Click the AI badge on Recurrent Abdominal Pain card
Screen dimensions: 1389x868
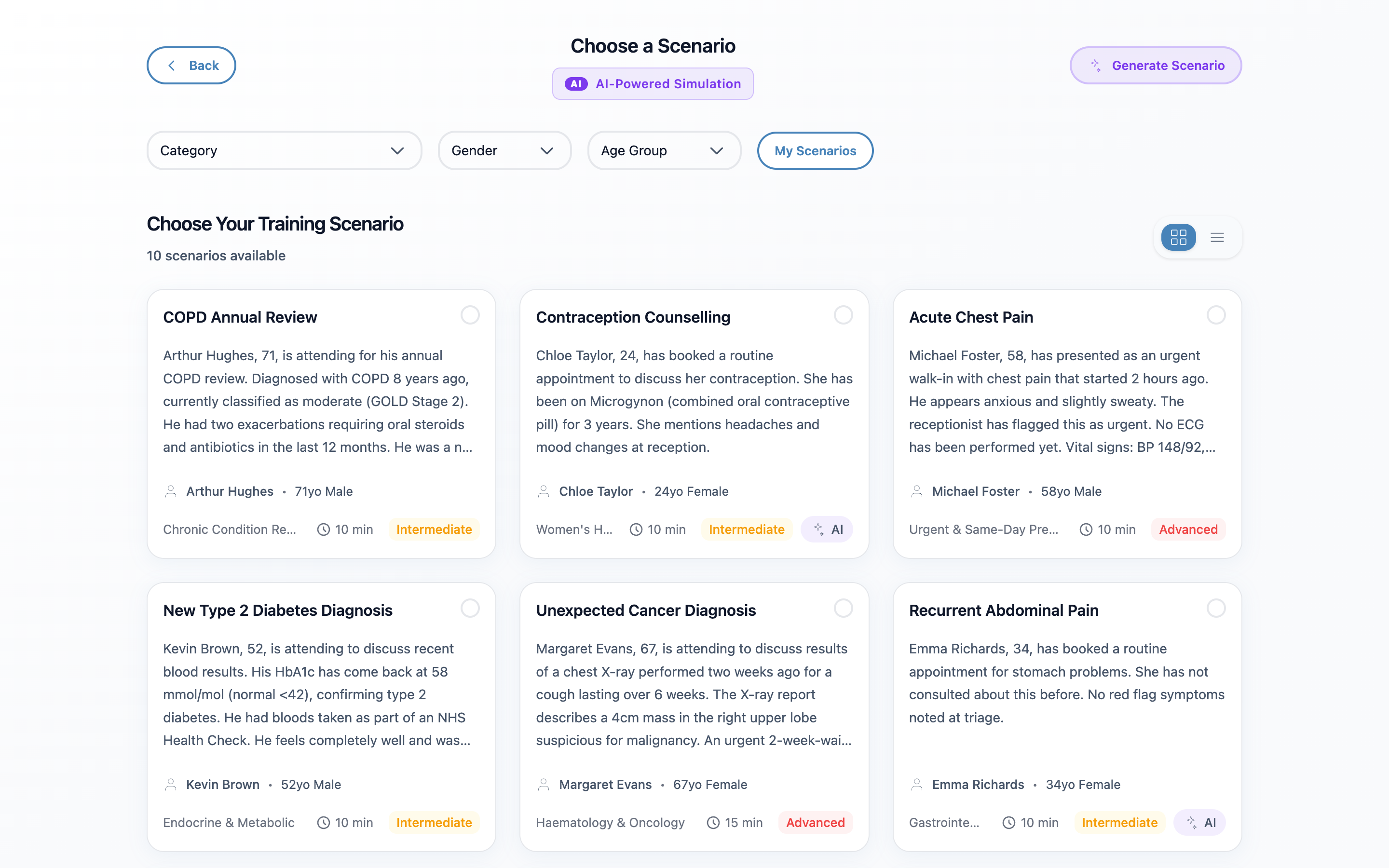(x=1200, y=823)
